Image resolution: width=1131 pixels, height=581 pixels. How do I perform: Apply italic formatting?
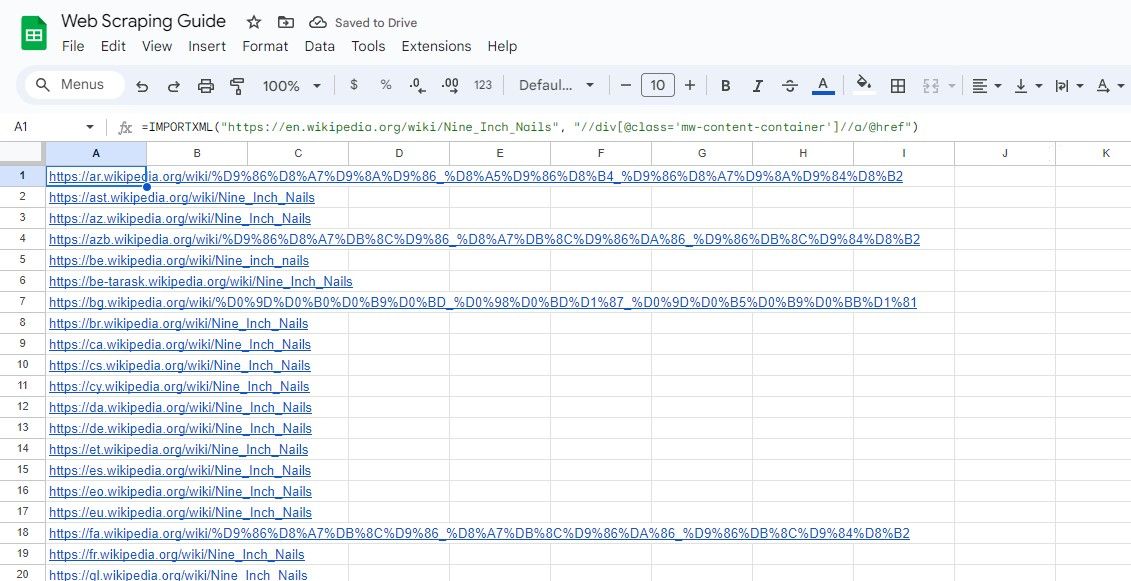click(x=757, y=85)
